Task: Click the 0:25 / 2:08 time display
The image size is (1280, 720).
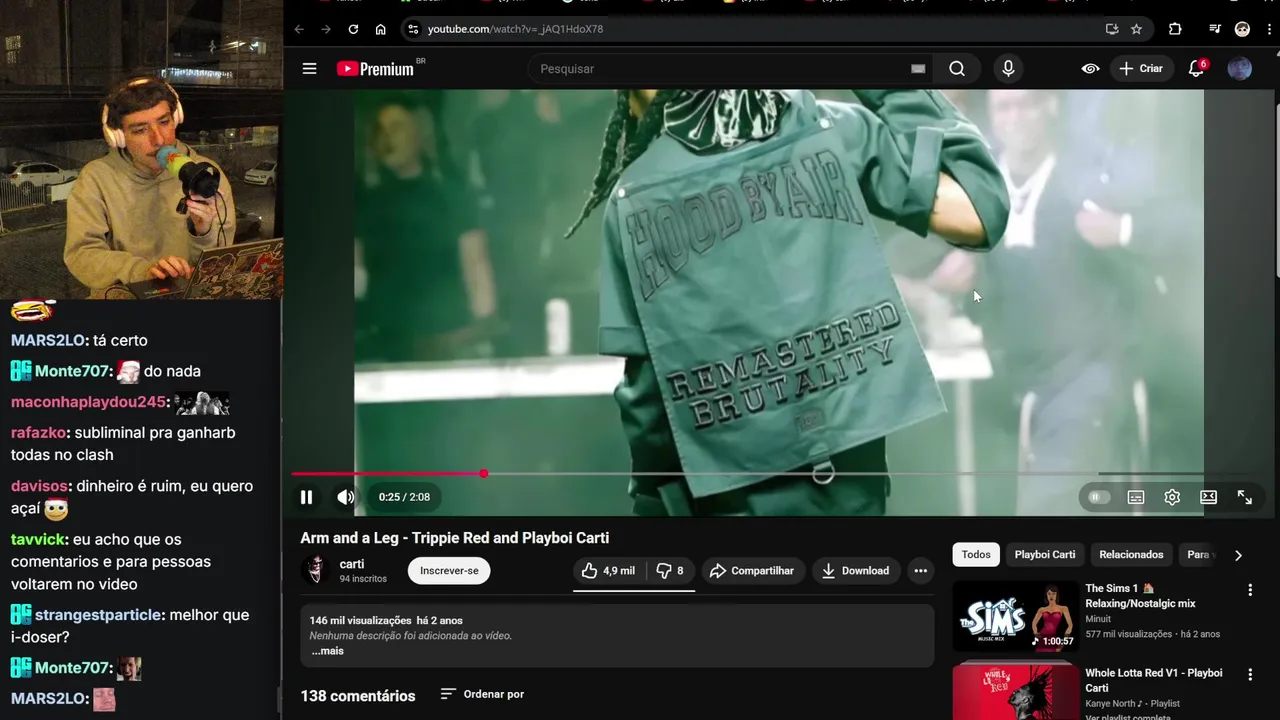Action: 404,497
